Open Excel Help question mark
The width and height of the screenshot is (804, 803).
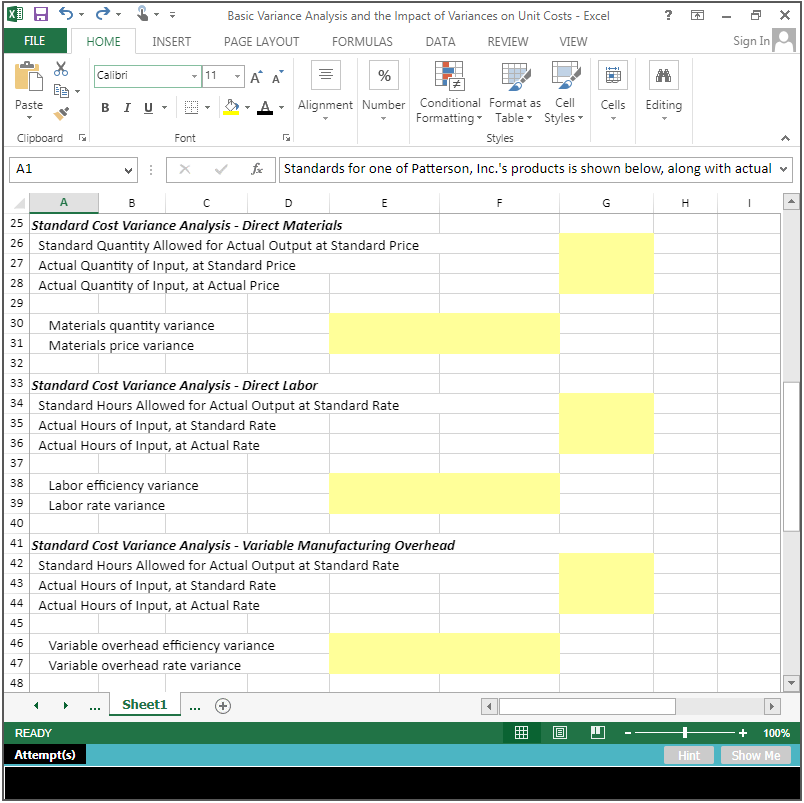668,15
